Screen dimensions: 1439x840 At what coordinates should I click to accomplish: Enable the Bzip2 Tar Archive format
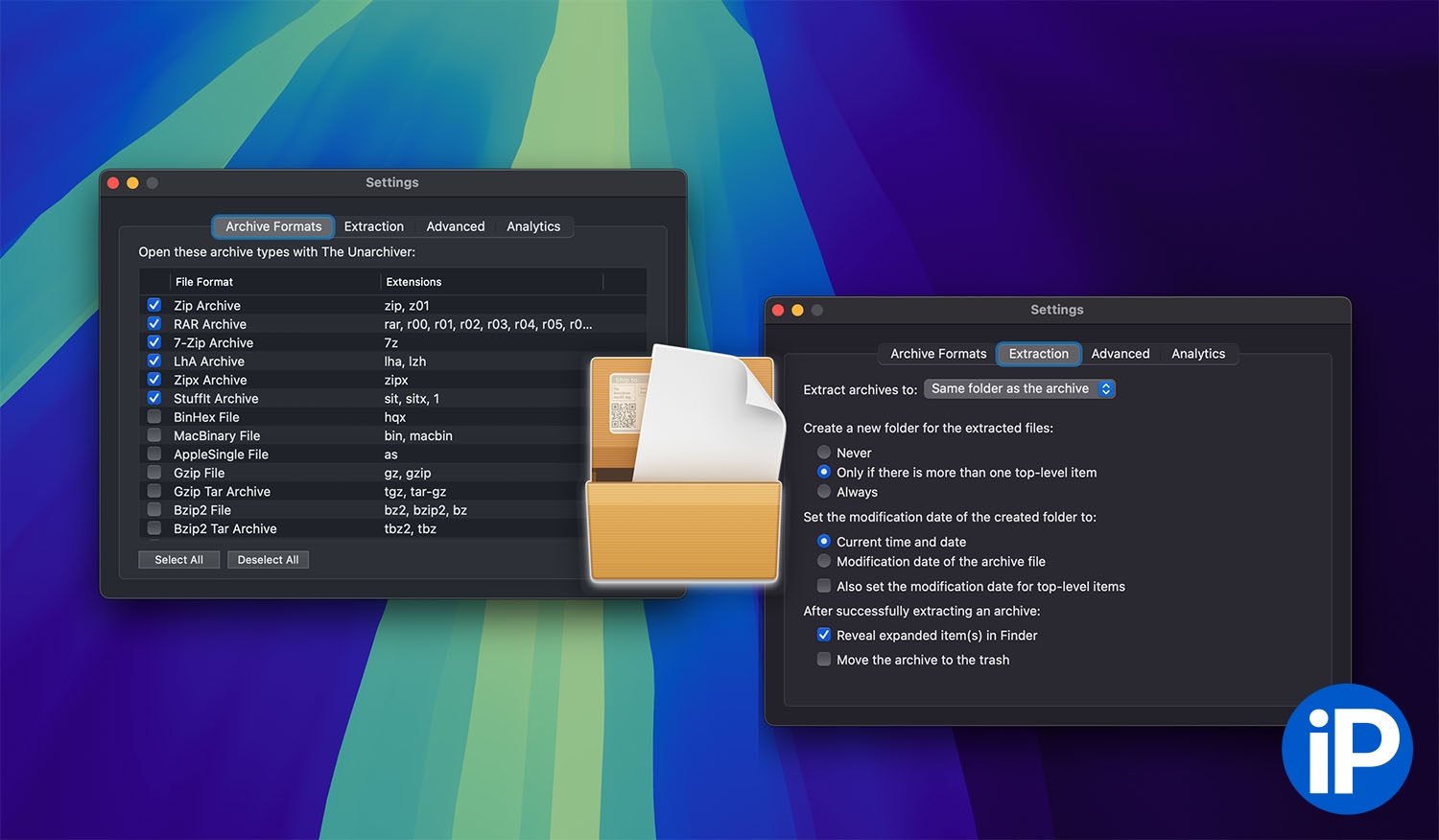pyautogui.click(x=153, y=528)
